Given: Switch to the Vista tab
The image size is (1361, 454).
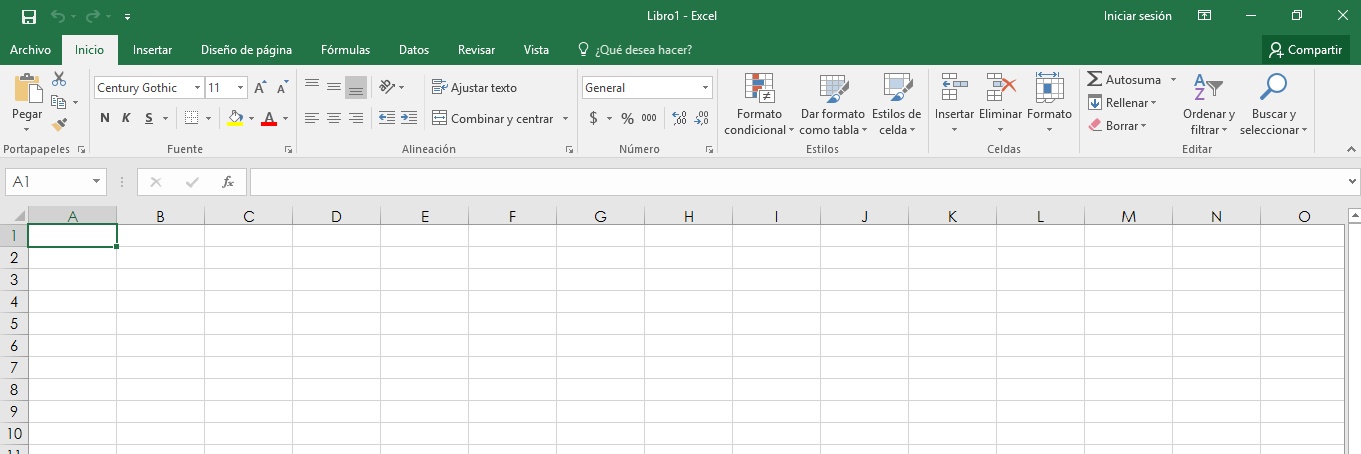Looking at the screenshot, I should pos(536,50).
